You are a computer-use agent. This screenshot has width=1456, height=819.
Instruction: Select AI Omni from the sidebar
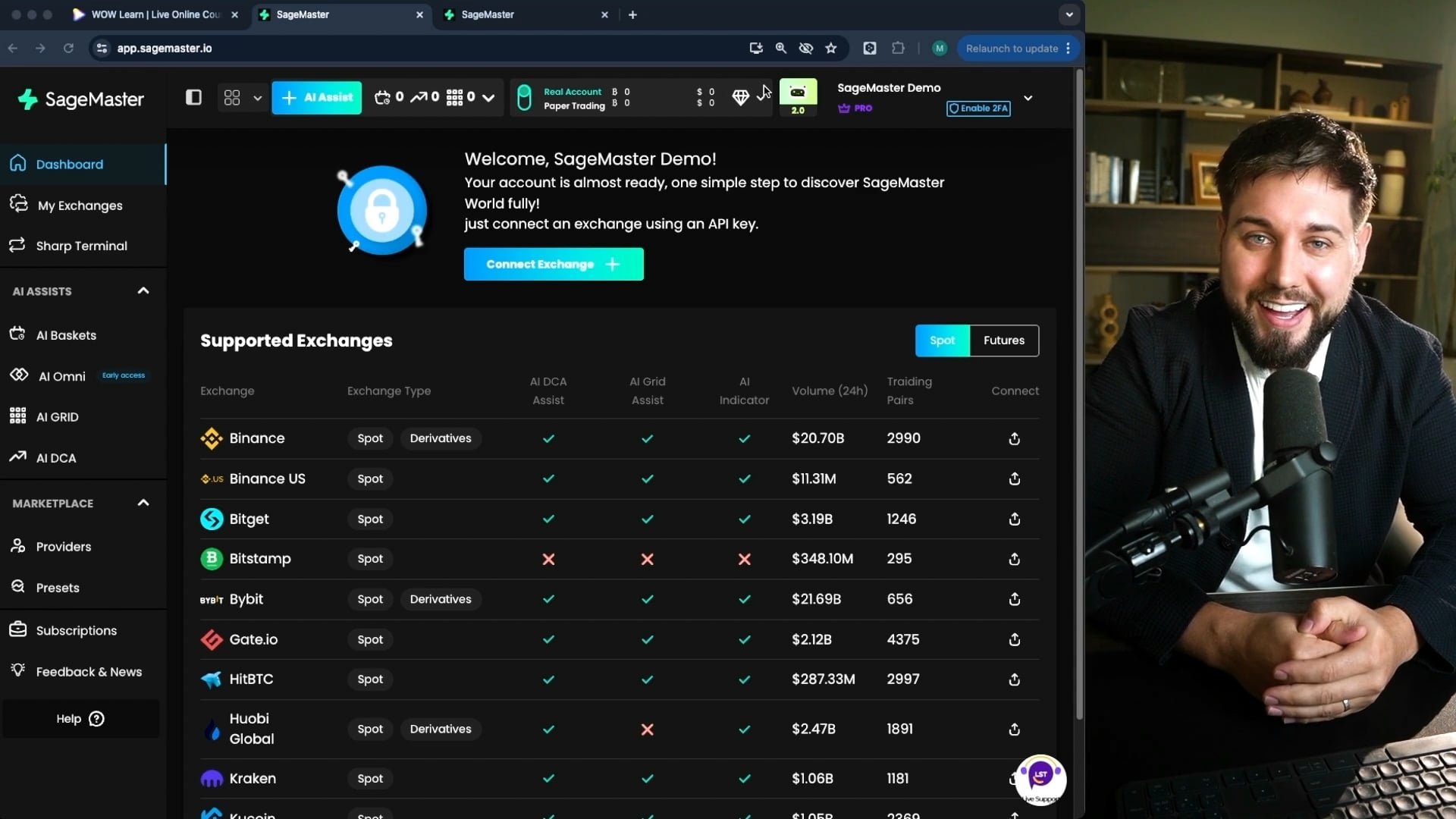coord(61,375)
